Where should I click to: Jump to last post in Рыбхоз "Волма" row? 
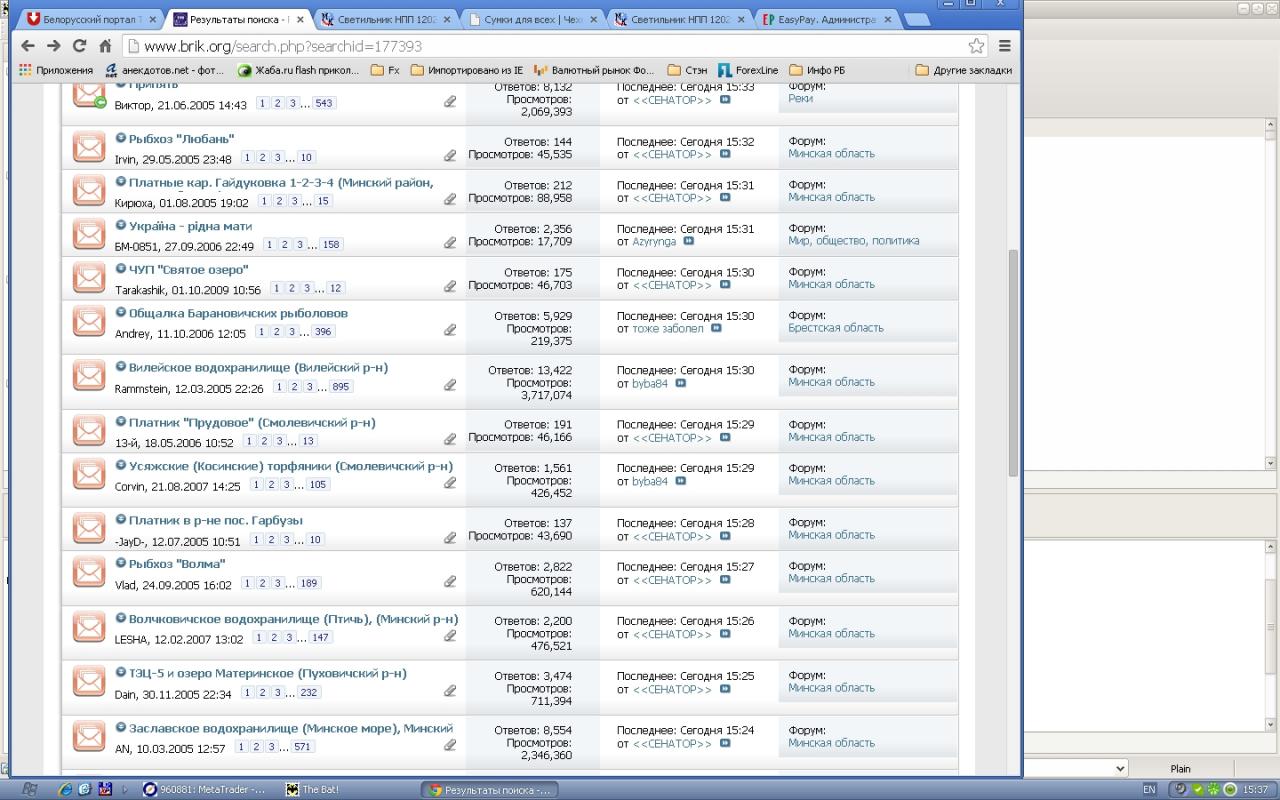pos(725,580)
